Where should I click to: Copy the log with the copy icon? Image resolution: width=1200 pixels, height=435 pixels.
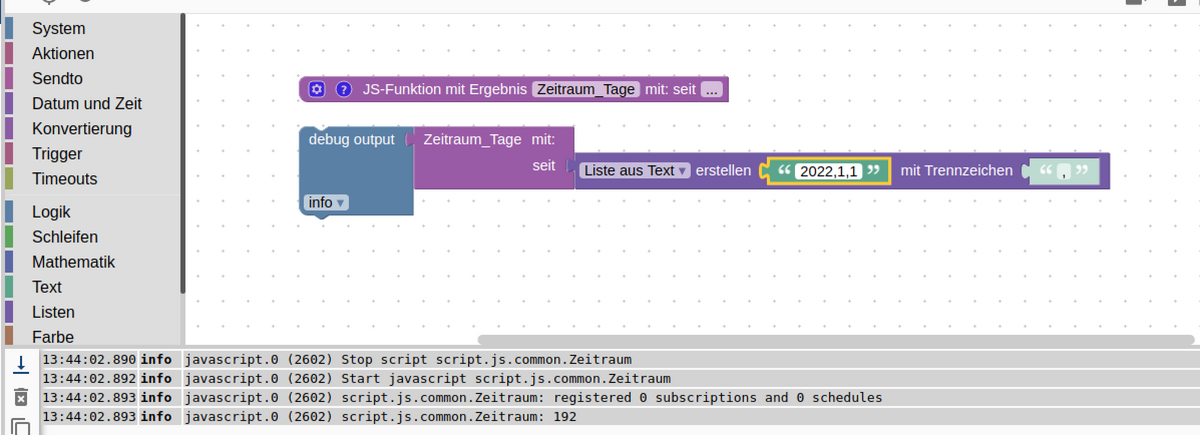[21, 427]
